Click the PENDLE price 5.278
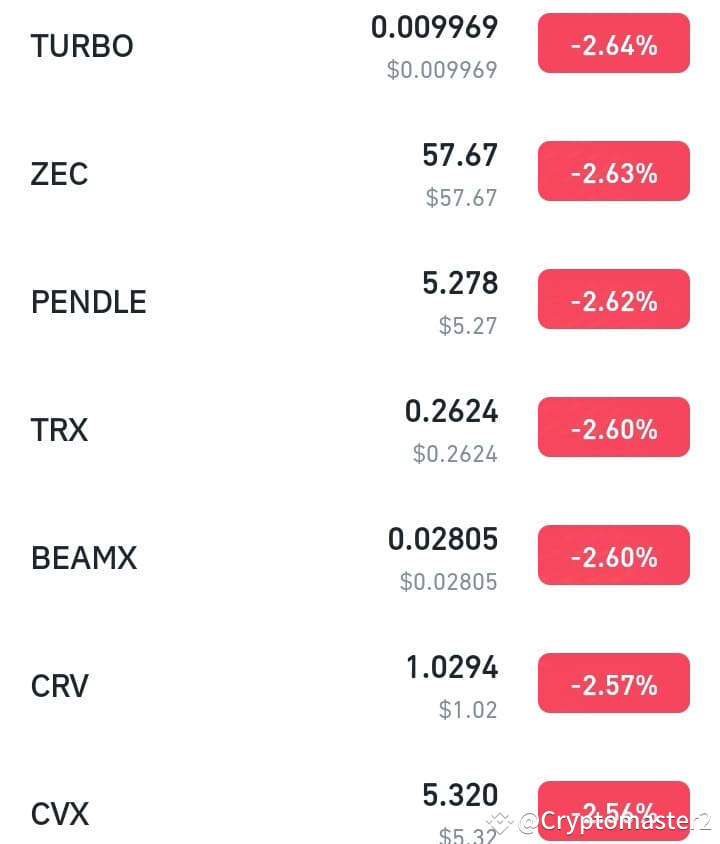 click(460, 284)
